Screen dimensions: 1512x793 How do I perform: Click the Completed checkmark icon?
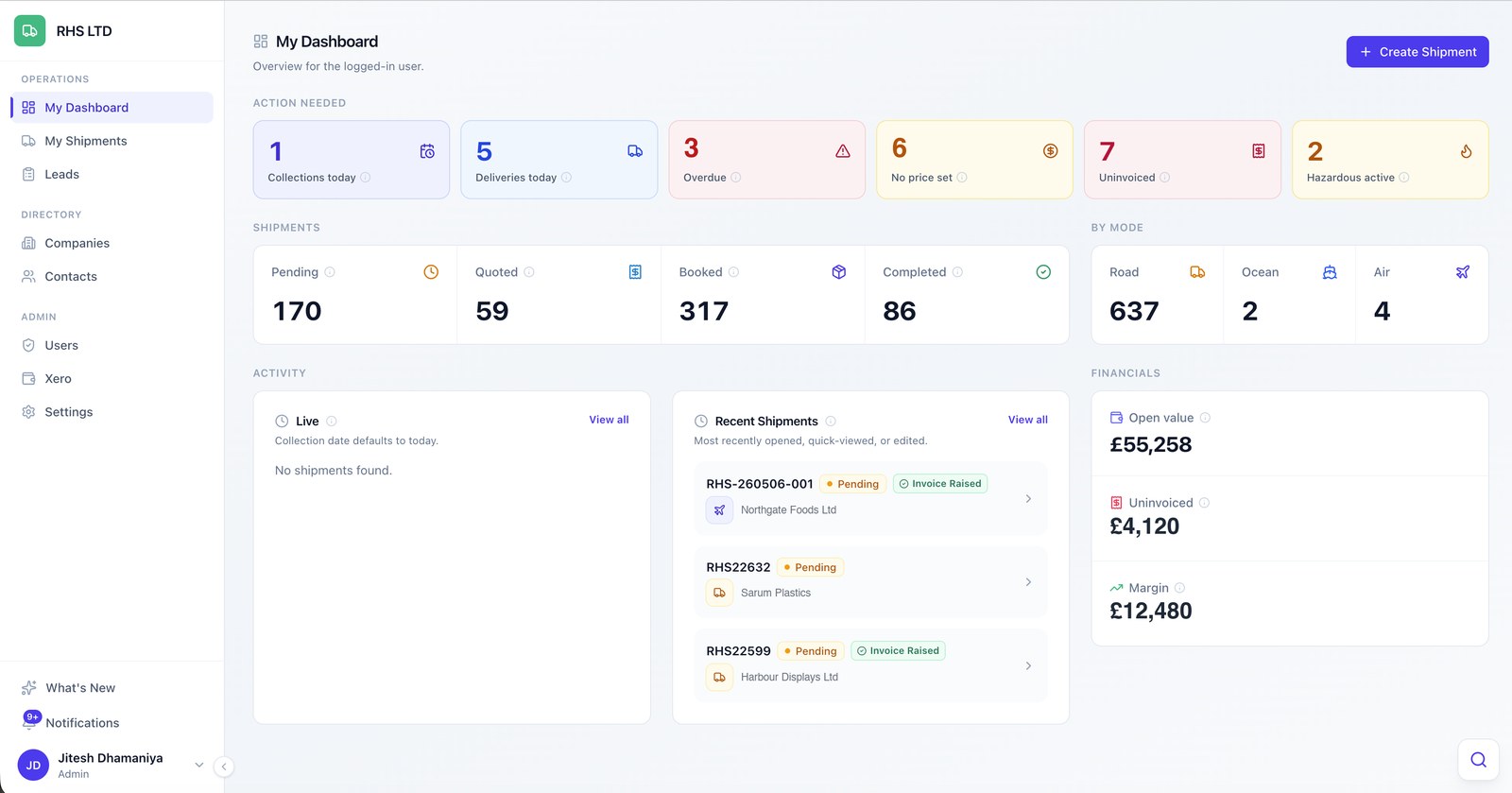click(x=1043, y=272)
